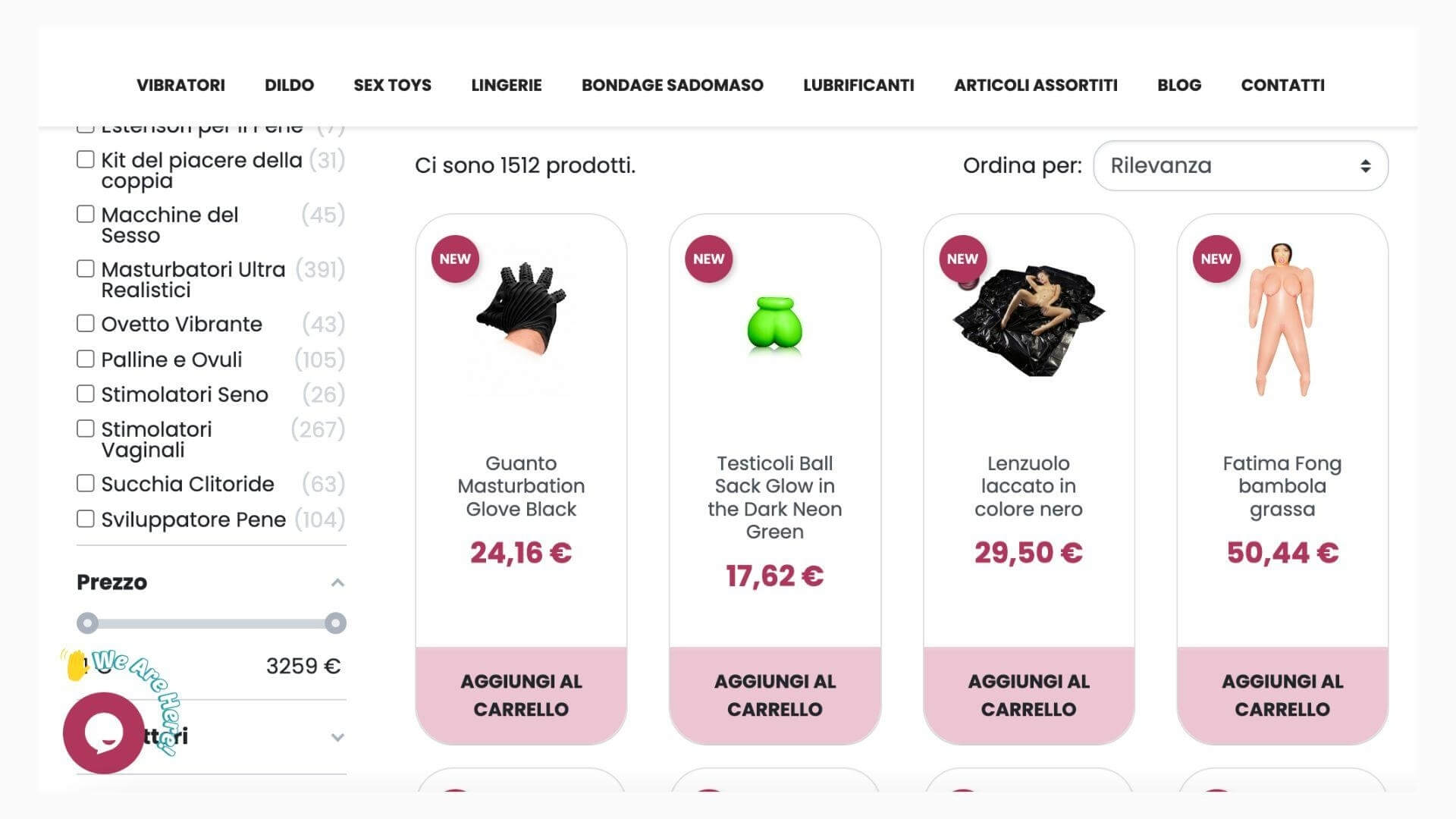Click NEW badge on Fatima Fong bambola

point(1216,259)
